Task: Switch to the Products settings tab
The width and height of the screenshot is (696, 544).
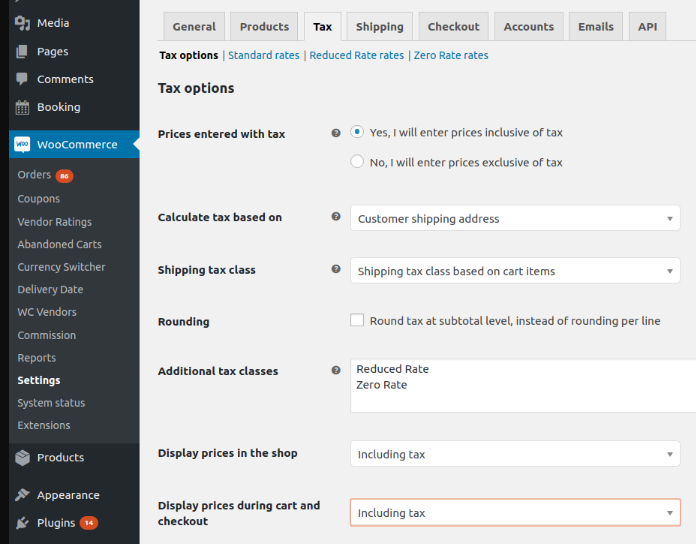Action: 264,27
